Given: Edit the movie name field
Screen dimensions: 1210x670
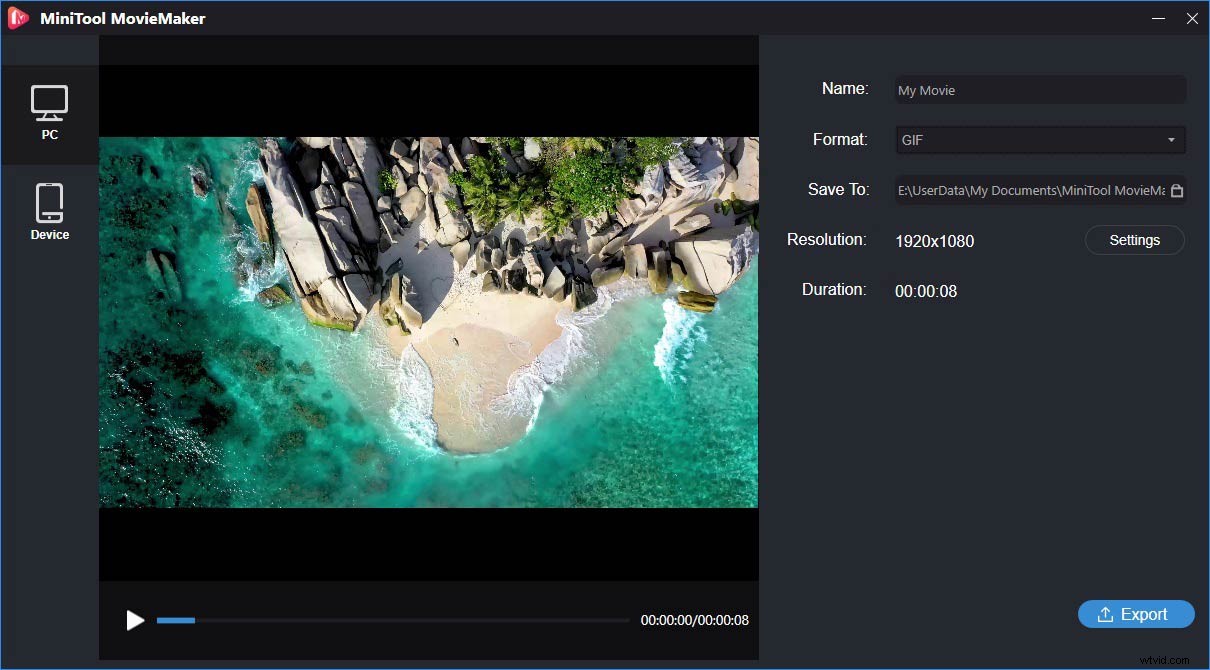Looking at the screenshot, I should [1040, 90].
